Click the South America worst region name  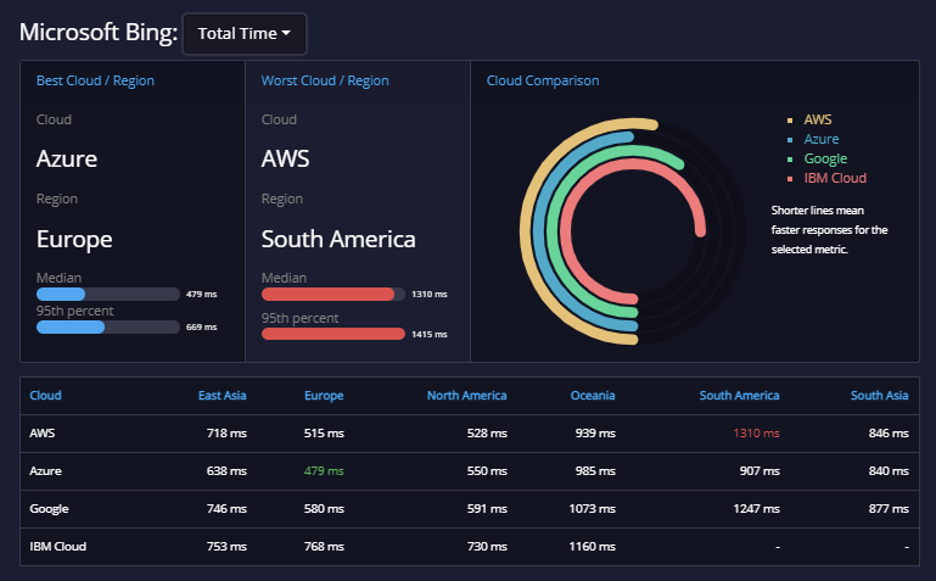tap(338, 239)
